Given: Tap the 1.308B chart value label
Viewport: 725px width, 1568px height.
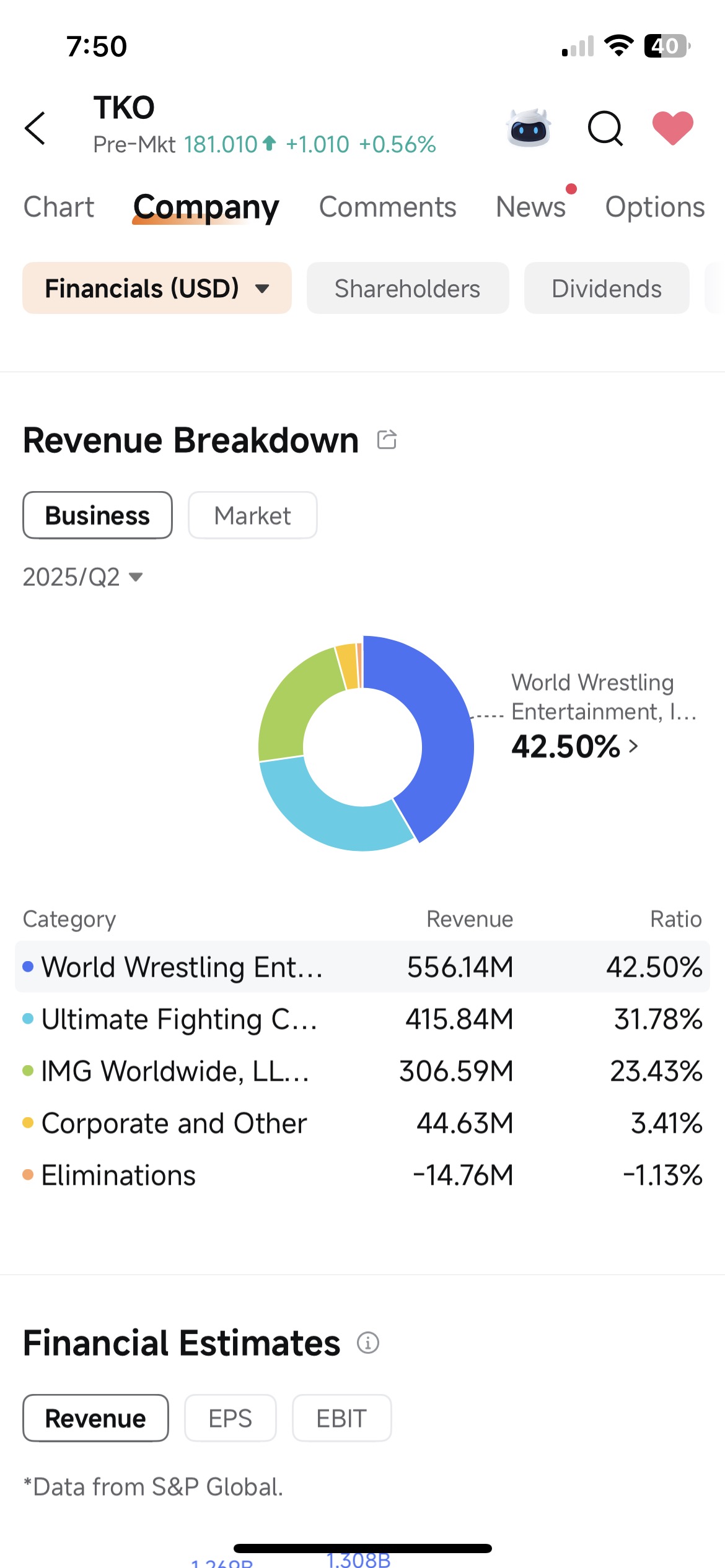Looking at the screenshot, I should 358,1559.
